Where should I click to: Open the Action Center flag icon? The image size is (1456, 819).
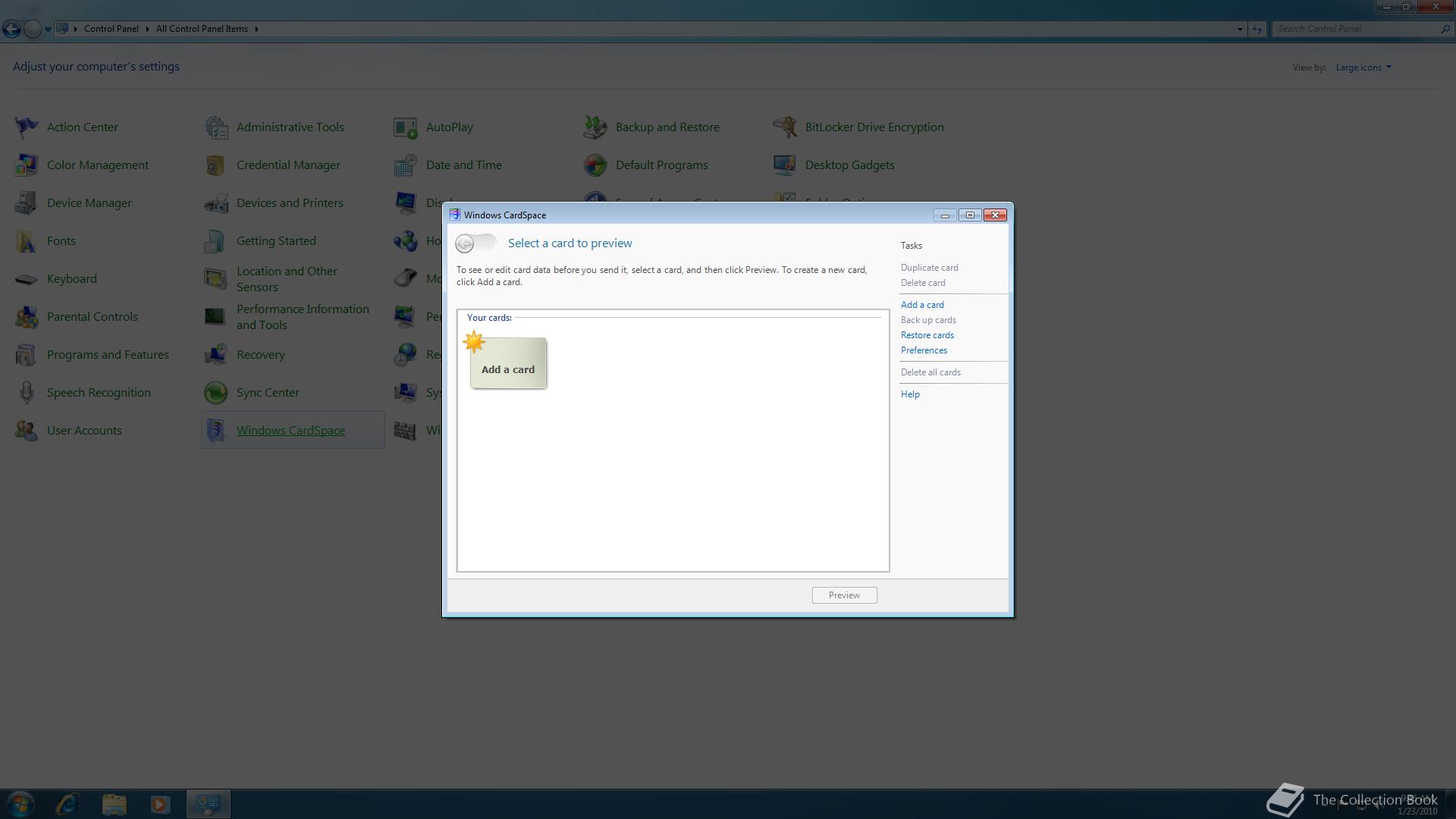[x=27, y=127]
